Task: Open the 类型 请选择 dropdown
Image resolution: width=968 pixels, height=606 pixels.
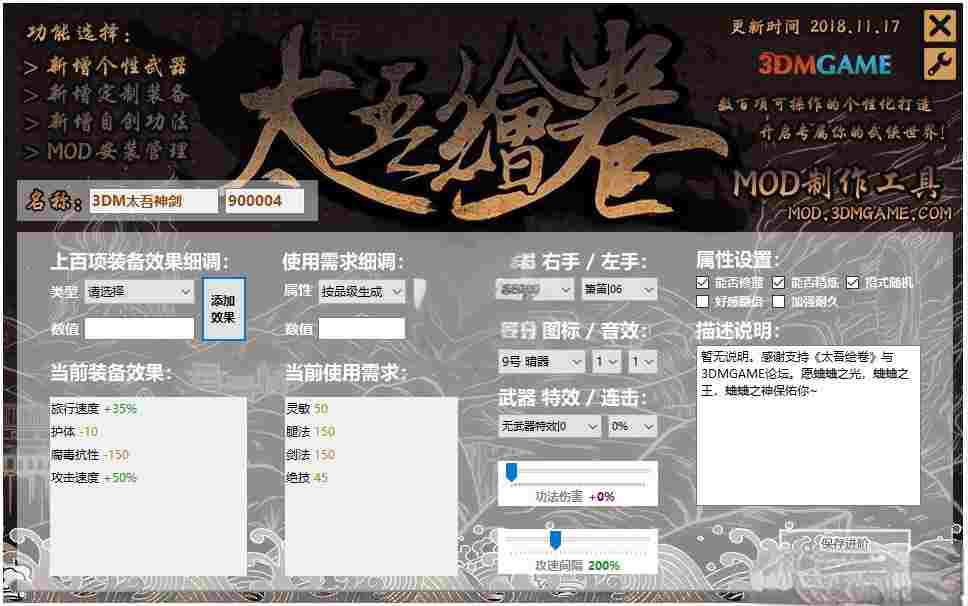Action: click(140, 291)
